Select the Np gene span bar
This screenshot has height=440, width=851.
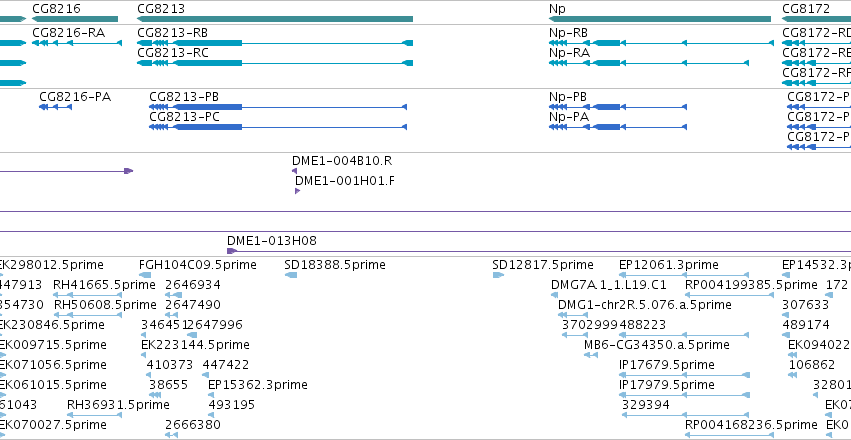pos(660,19)
